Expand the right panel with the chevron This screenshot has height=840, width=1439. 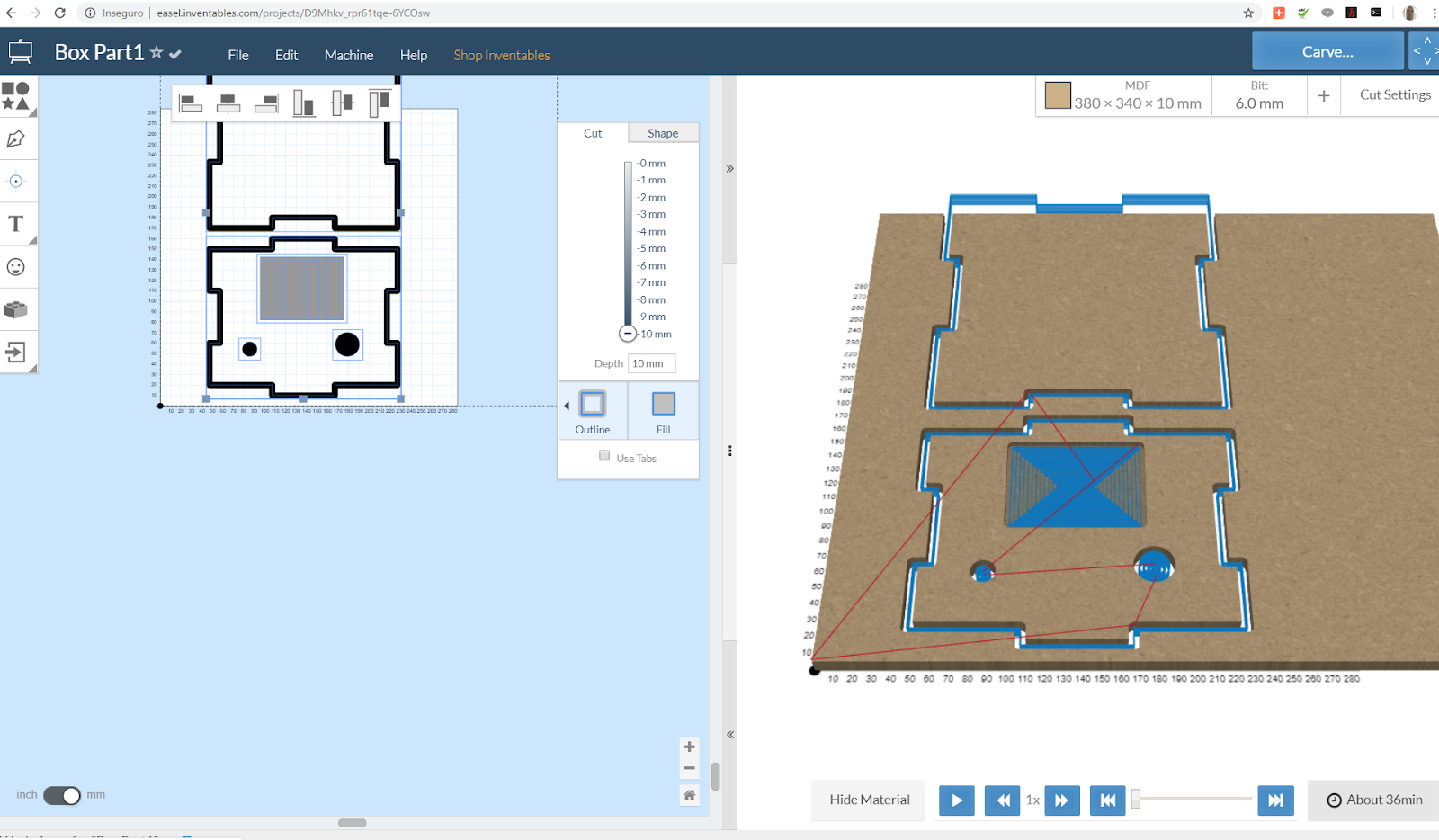pos(729,168)
